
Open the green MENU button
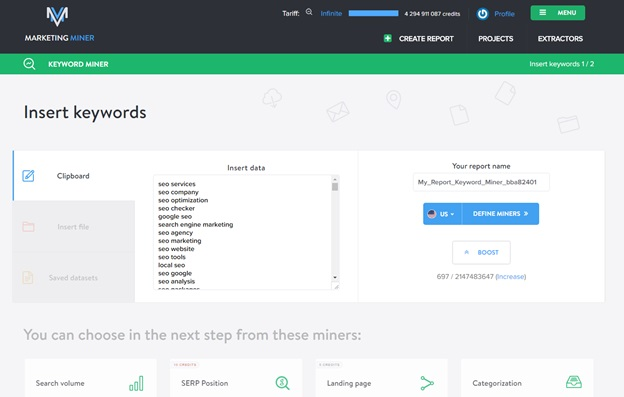coord(558,13)
